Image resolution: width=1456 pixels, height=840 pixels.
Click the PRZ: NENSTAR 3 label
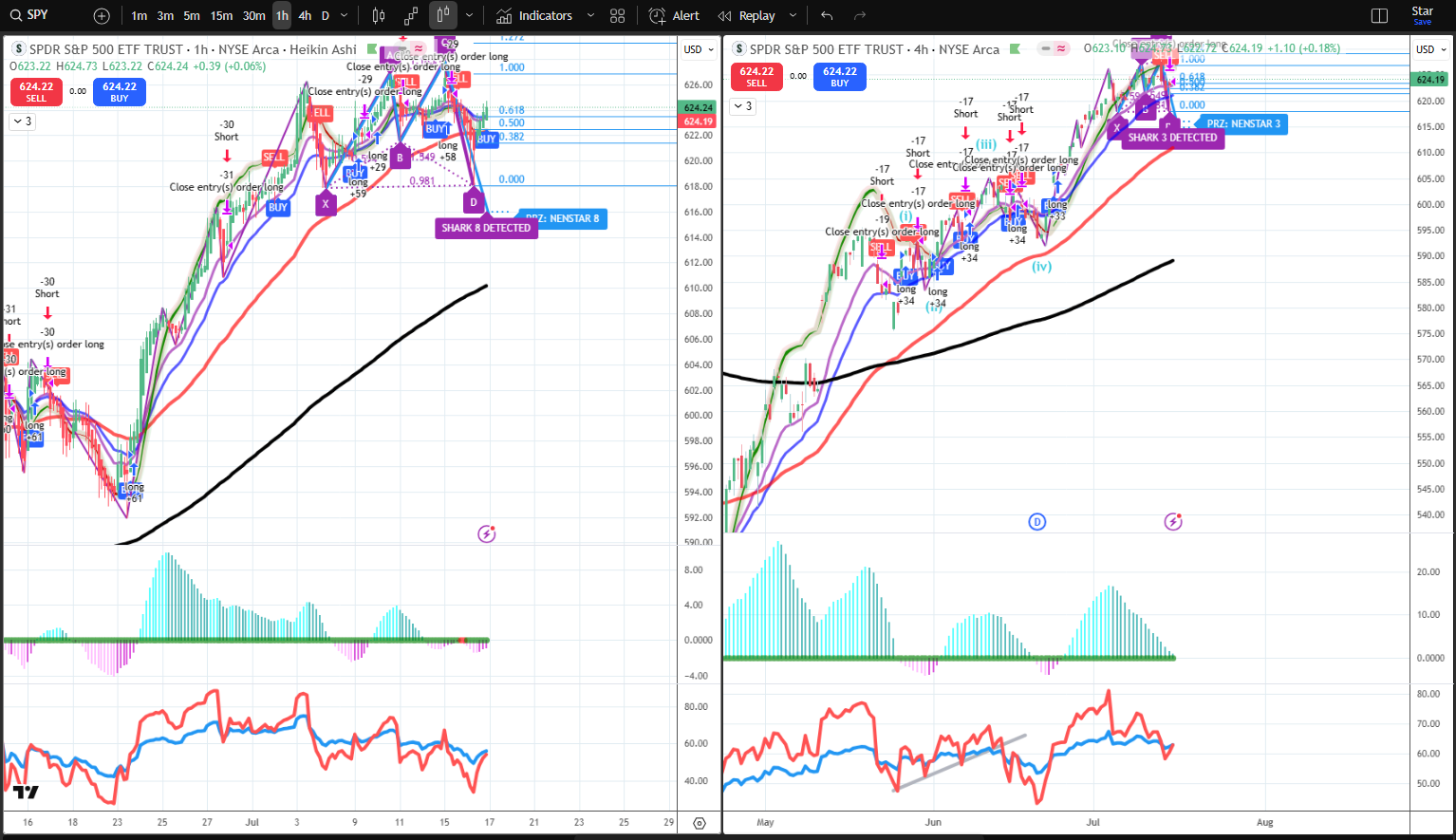pos(1243,123)
